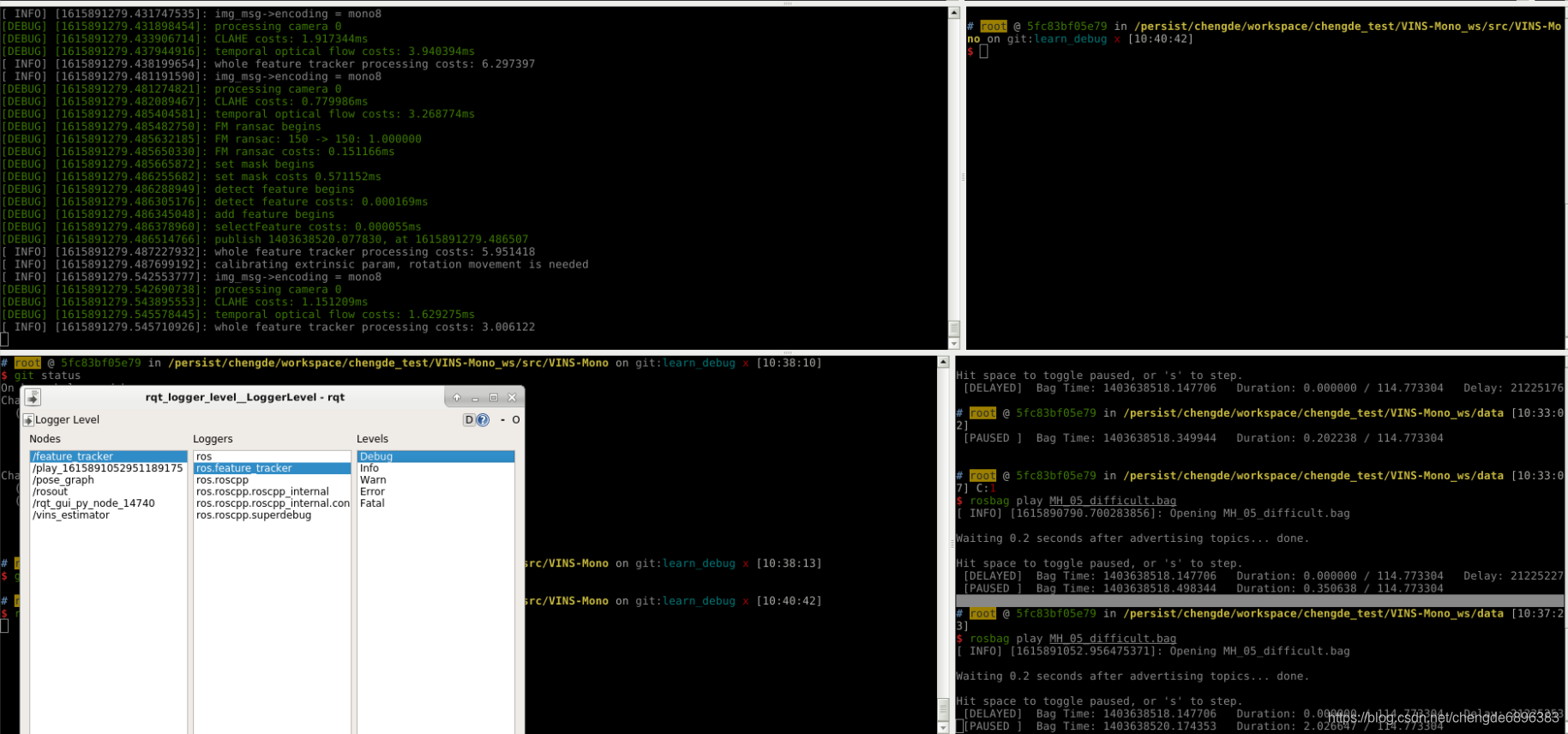Click the 'selectFeature costs: 0.000055ms' line
This screenshot has height=734, width=1568.
click(x=211, y=226)
